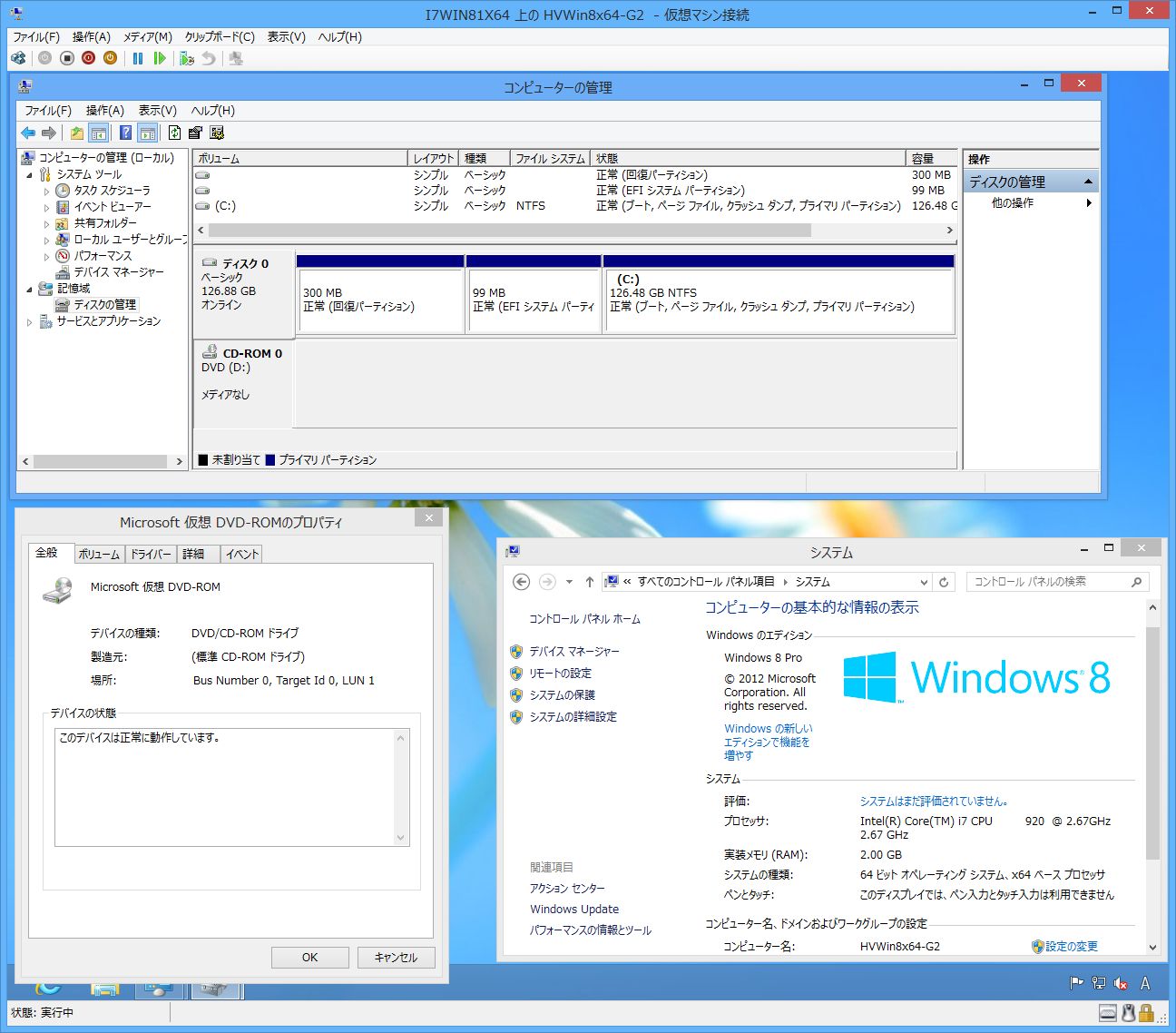
Task: Pause the virtual machine
Action: 138,58
